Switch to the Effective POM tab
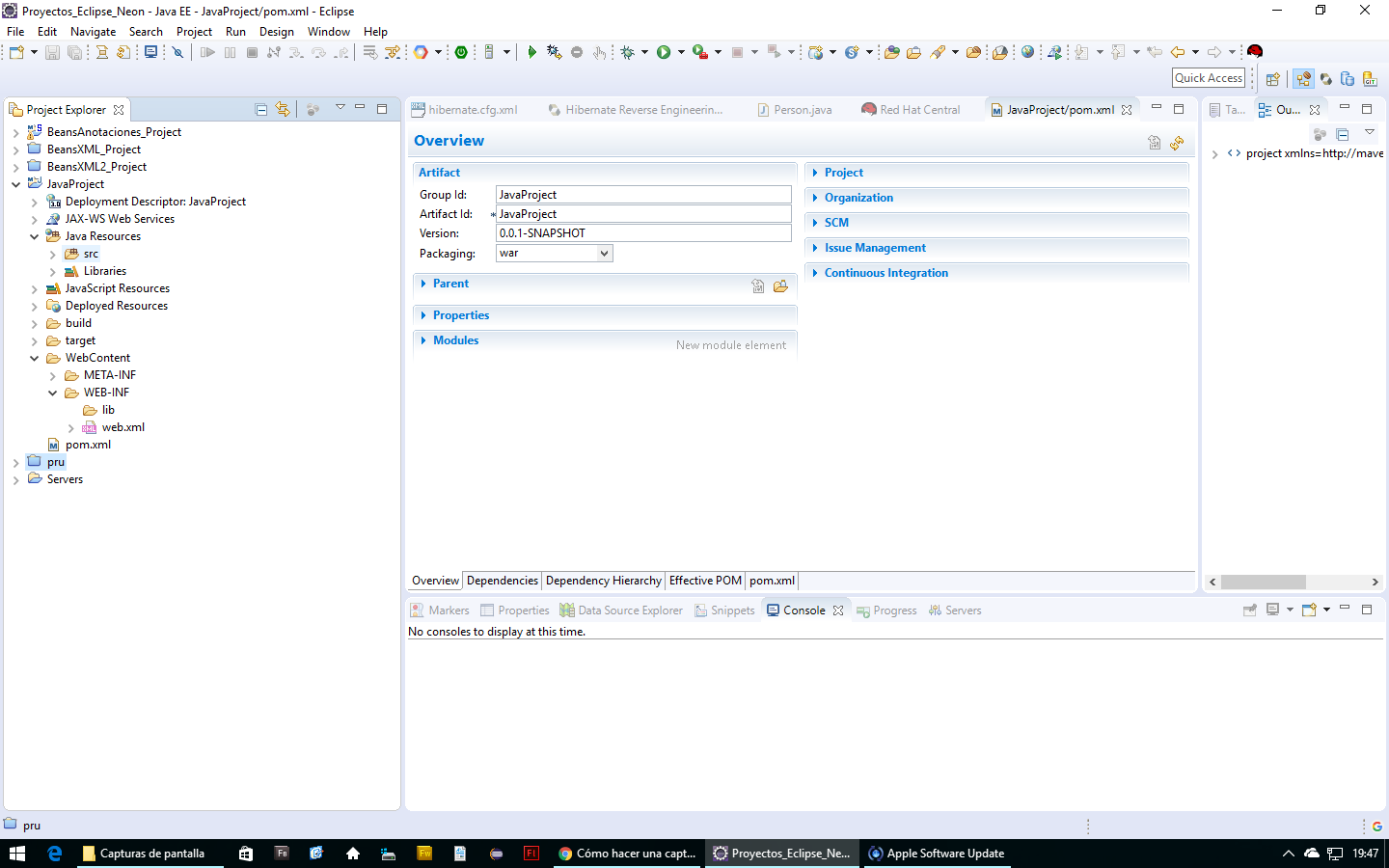 tap(705, 581)
